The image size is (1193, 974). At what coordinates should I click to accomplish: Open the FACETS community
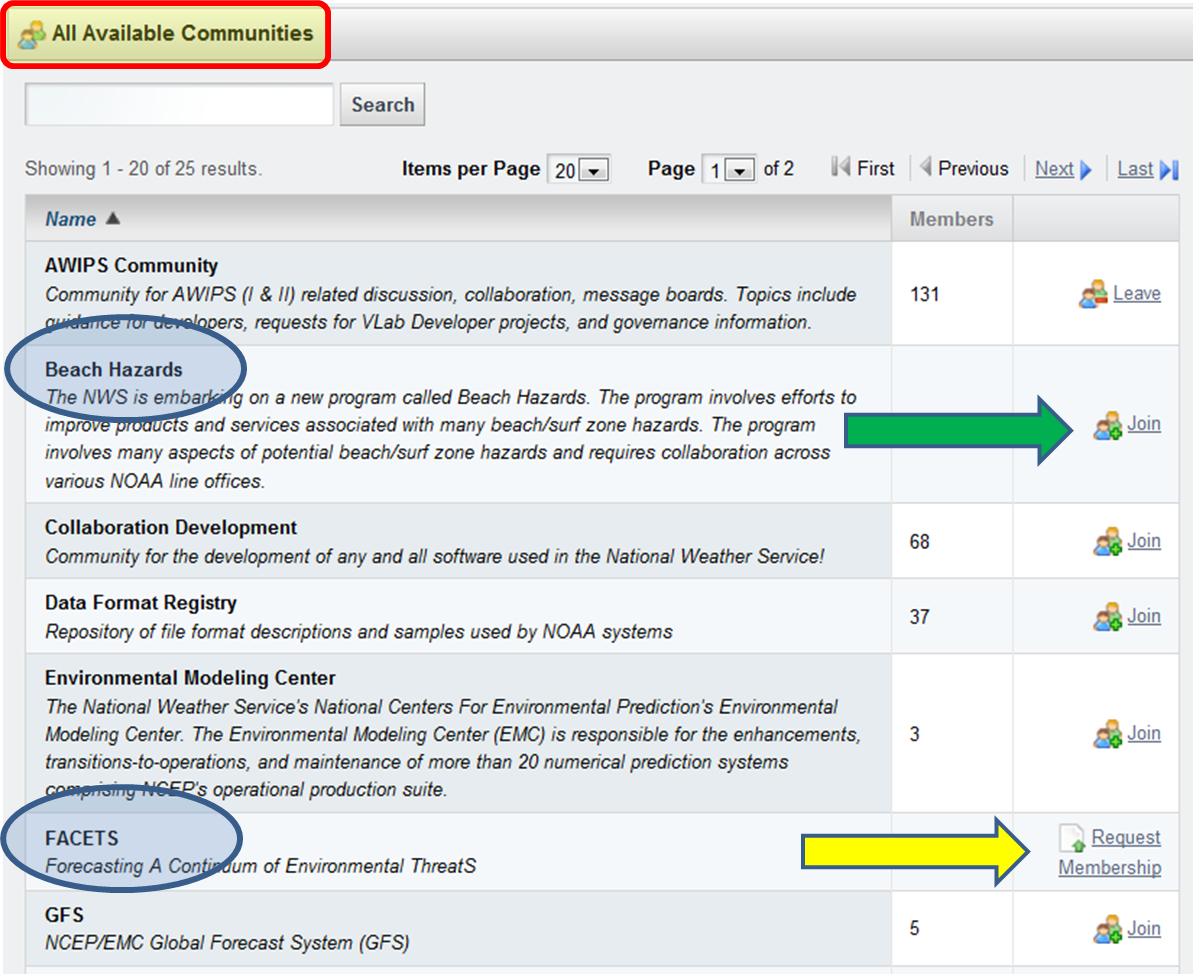pos(81,839)
